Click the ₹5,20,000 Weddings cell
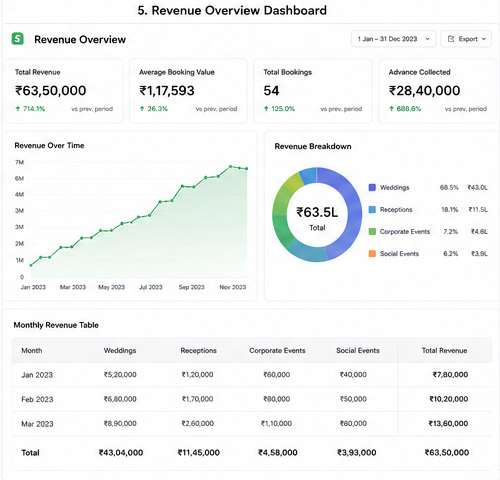This screenshot has width=500, height=480. pos(120,375)
